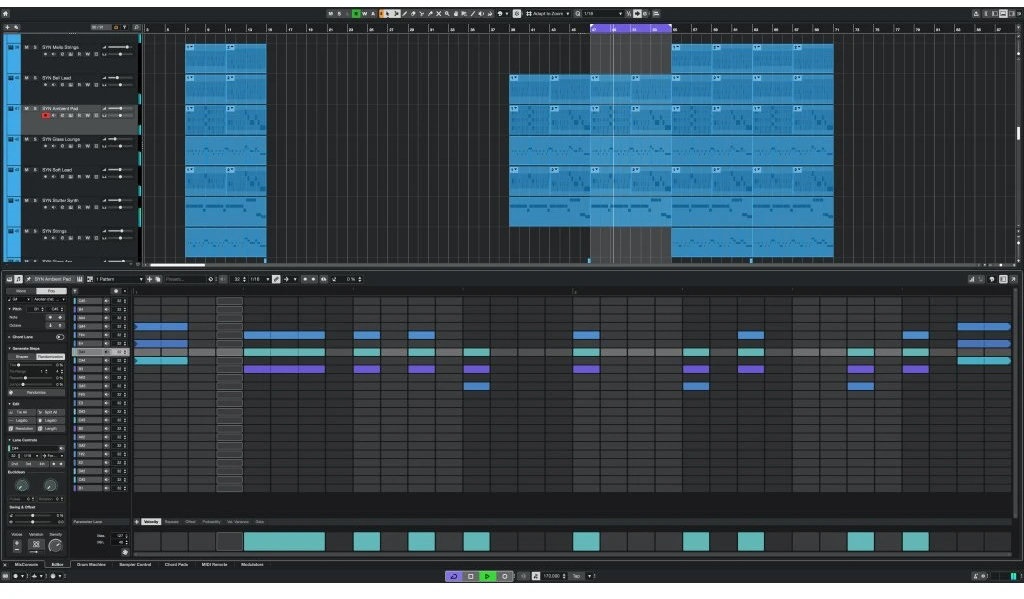Click the Length button in the Edit section
This screenshot has width=1024, height=599.
coord(51,429)
